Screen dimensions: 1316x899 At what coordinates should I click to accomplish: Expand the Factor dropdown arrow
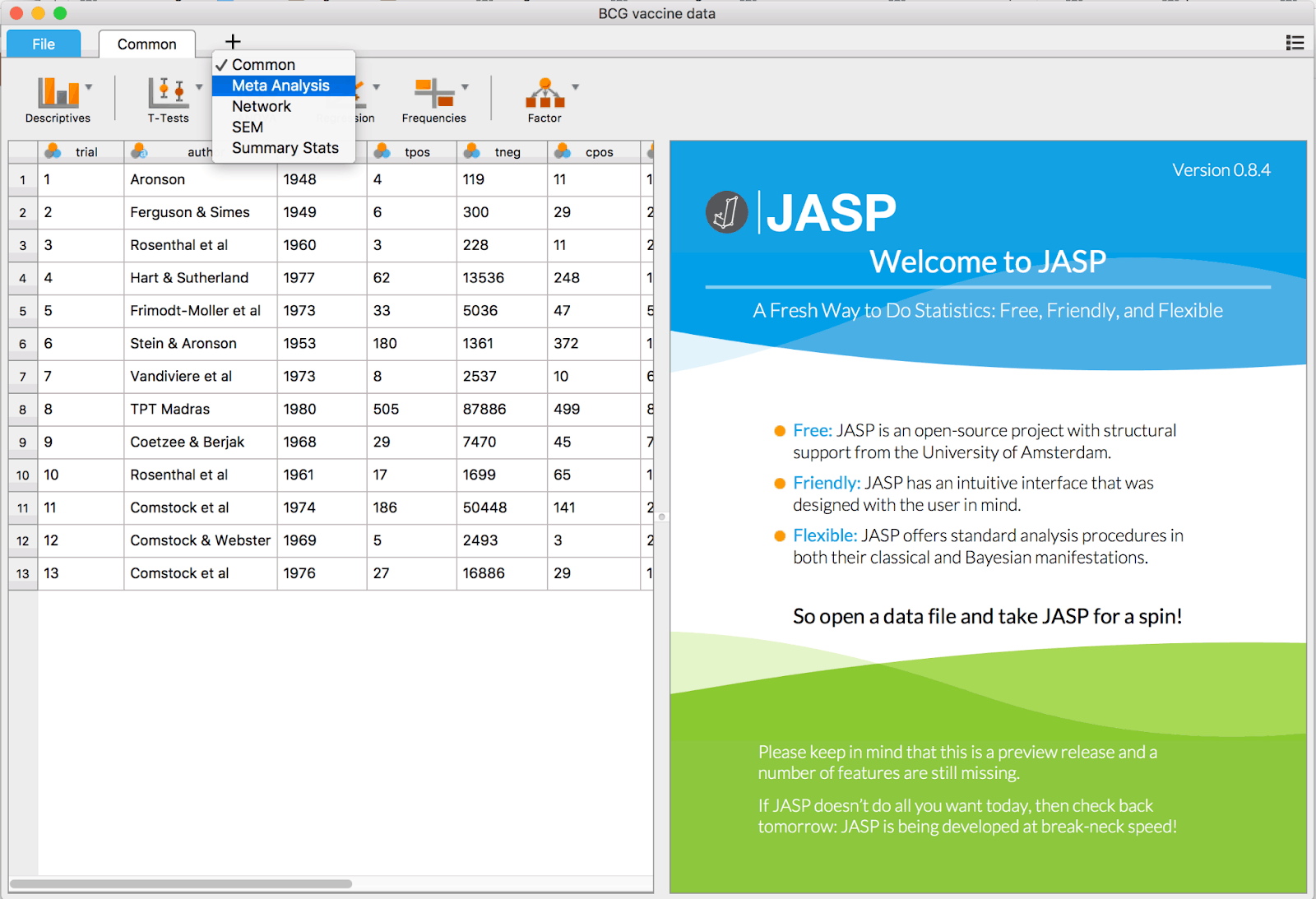[576, 86]
